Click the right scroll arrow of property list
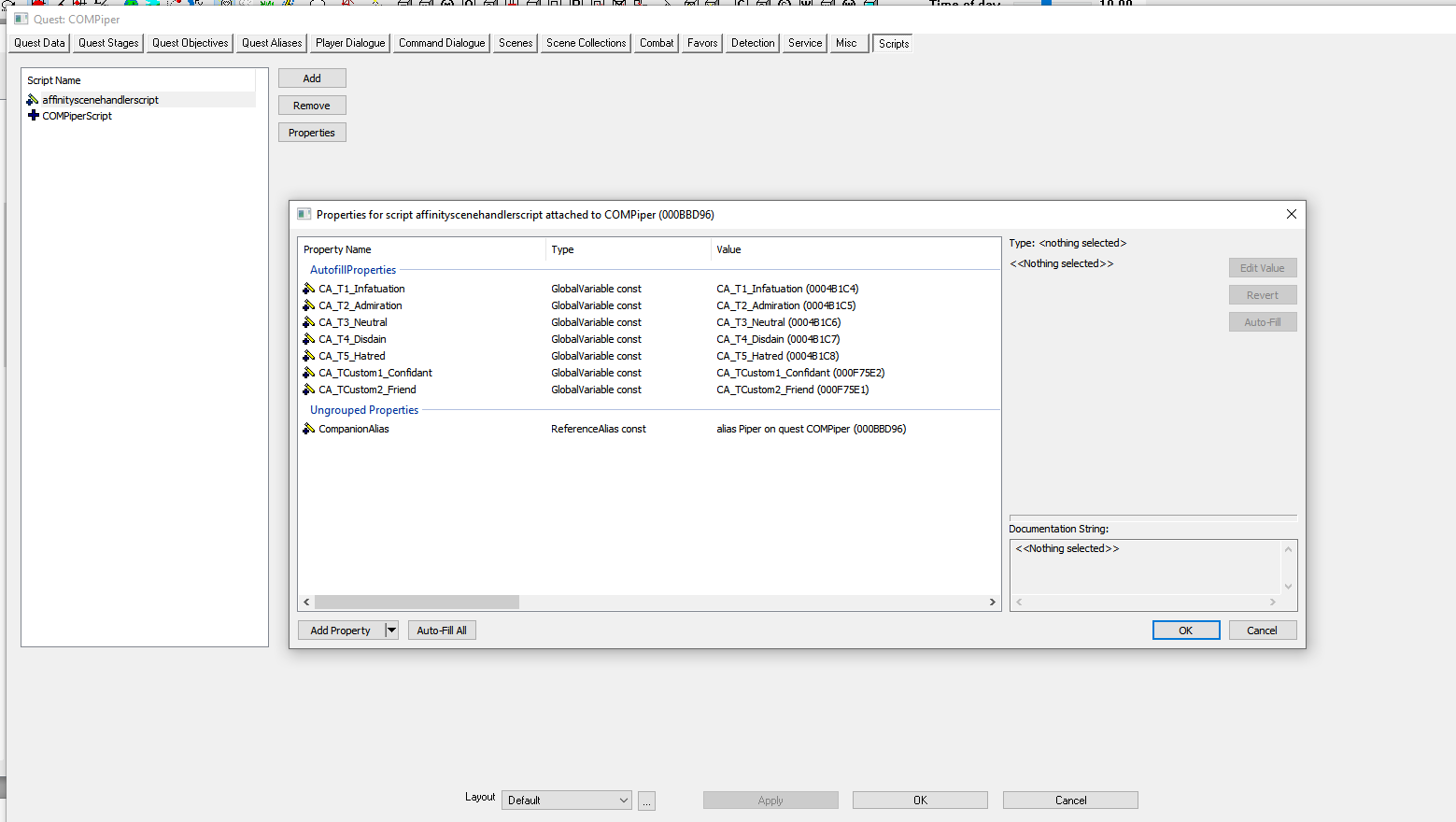The height and width of the screenshot is (822, 1456). pos(993,602)
